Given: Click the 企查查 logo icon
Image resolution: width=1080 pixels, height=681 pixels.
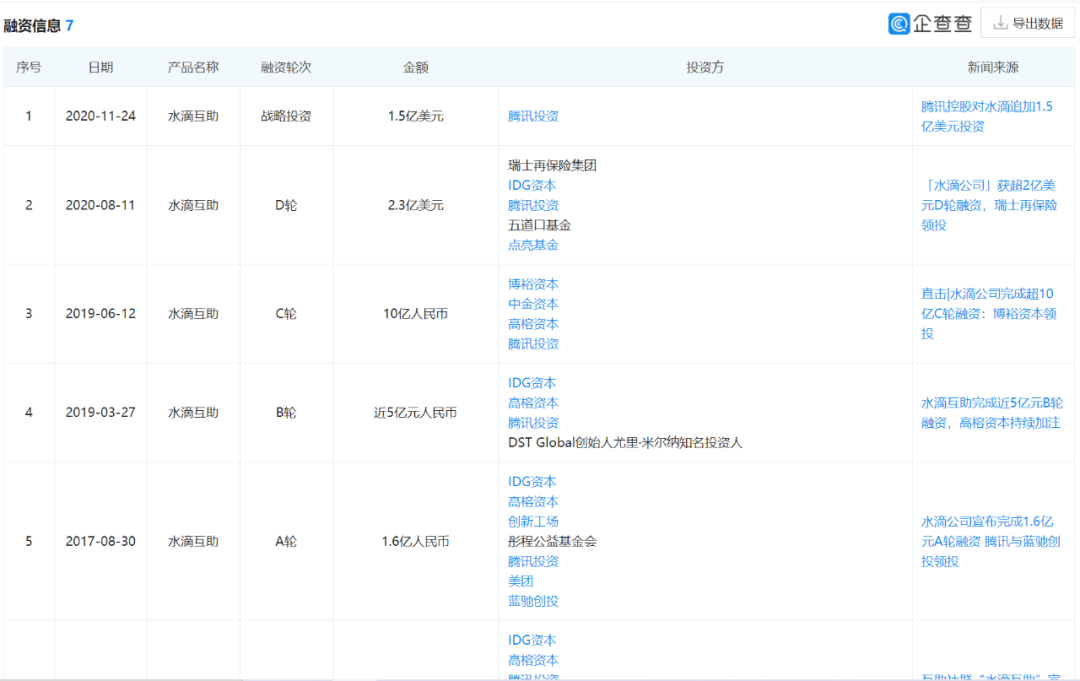Looking at the screenshot, I should coord(901,21).
